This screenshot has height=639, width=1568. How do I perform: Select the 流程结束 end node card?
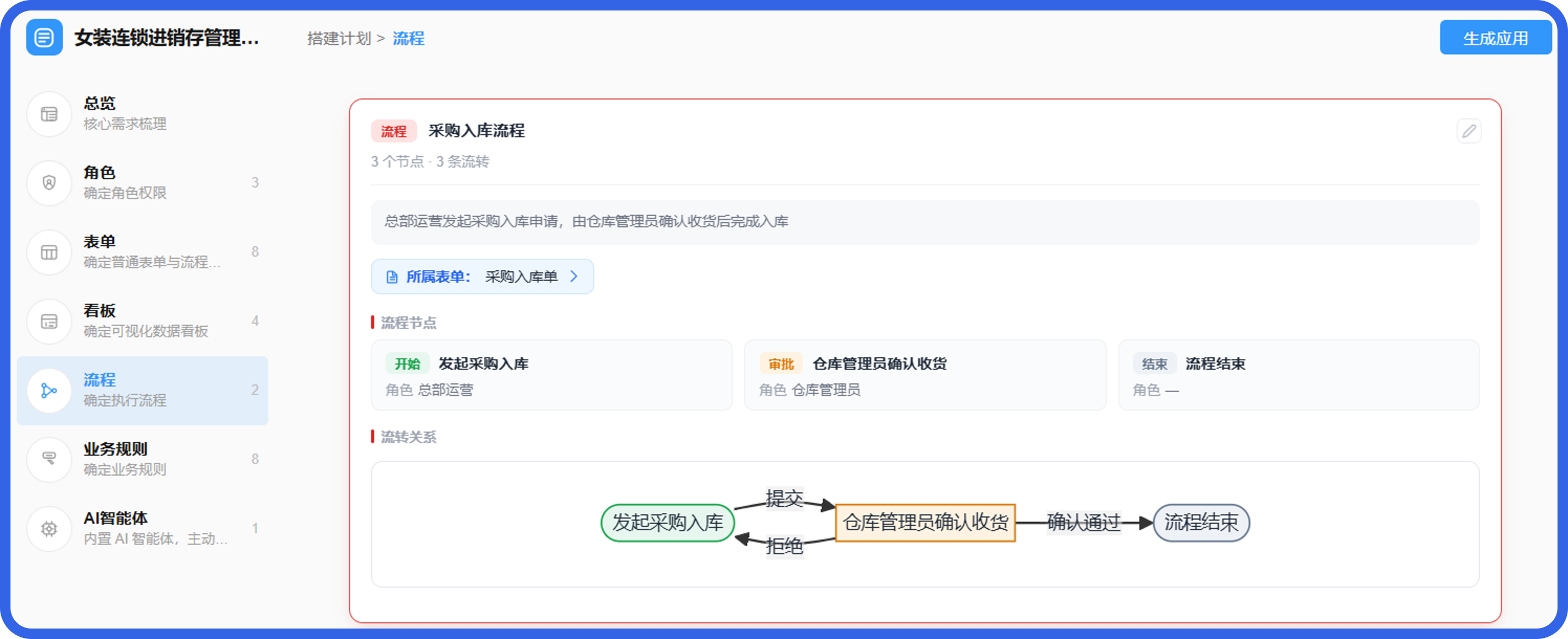pos(1298,375)
